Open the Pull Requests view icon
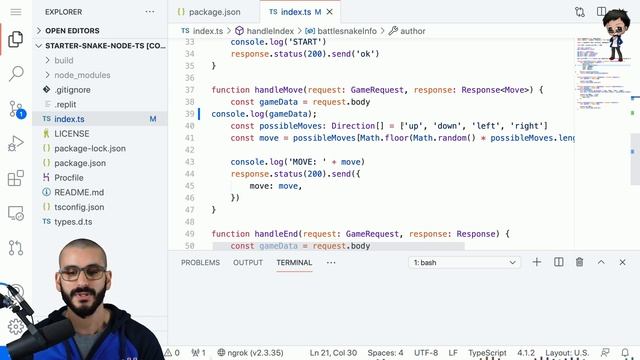This screenshot has width=640, height=360. 16,248
